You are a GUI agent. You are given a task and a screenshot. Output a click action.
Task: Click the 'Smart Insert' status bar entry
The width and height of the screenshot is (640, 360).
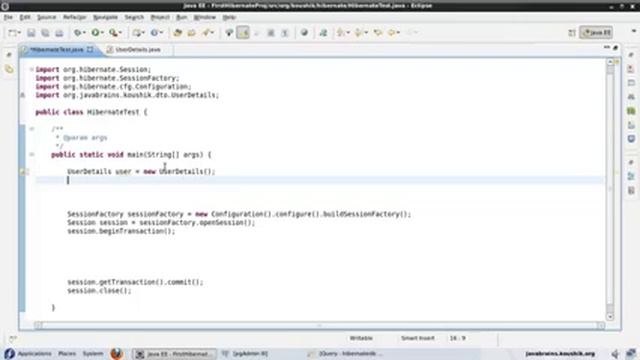click(x=418, y=338)
